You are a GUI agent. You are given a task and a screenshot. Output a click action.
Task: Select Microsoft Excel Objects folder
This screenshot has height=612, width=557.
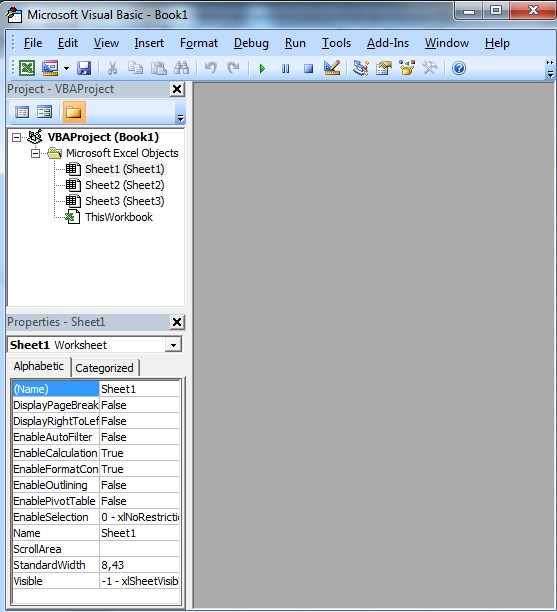(x=122, y=153)
